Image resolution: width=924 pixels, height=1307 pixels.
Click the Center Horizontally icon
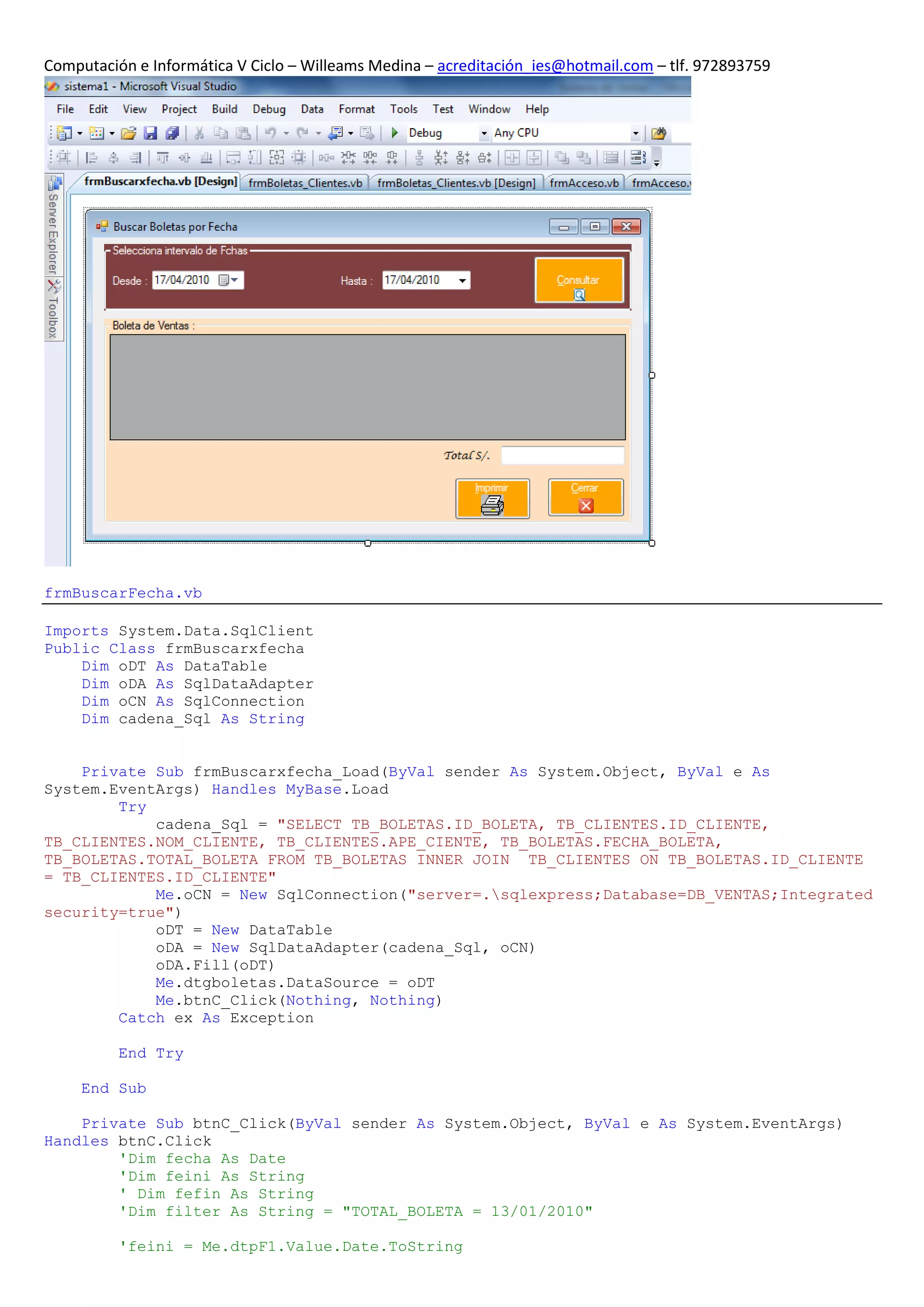pyautogui.click(x=512, y=158)
